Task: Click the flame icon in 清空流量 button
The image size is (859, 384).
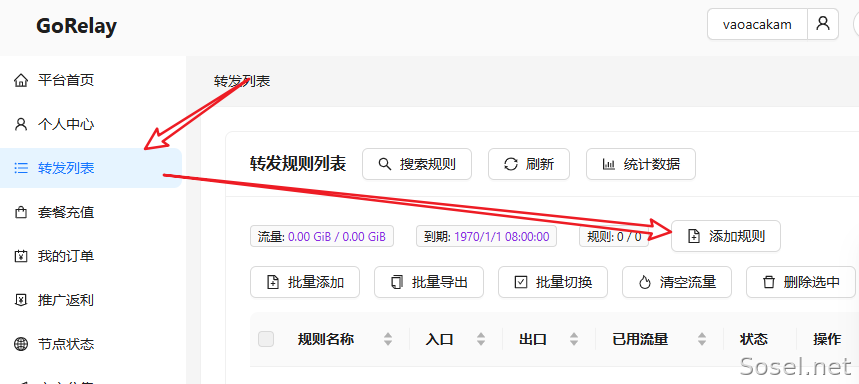Action: click(645, 282)
